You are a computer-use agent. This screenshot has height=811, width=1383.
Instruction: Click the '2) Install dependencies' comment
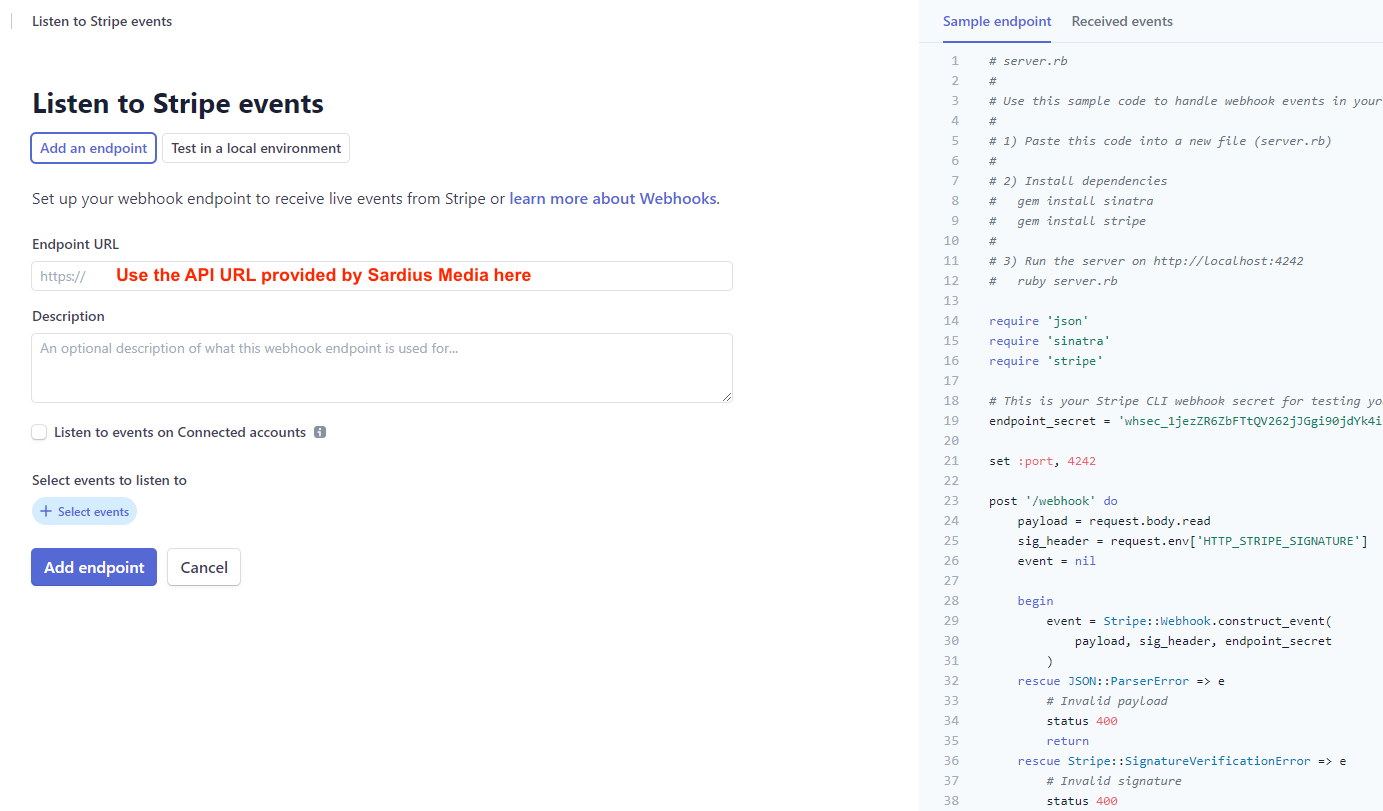(x=1078, y=181)
